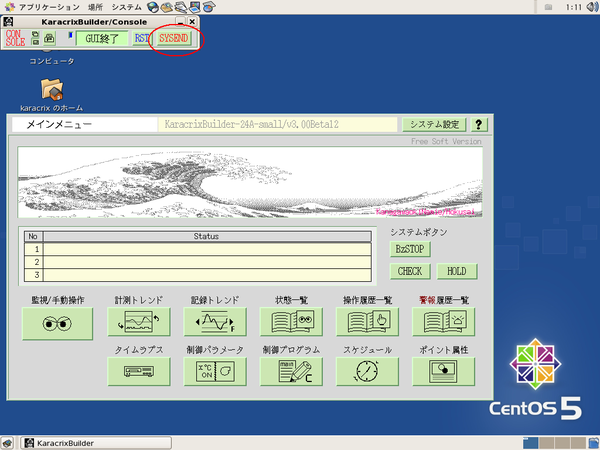Click the Kanagawa wave banner image
This screenshot has width=600, height=450.
click(250, 182)
